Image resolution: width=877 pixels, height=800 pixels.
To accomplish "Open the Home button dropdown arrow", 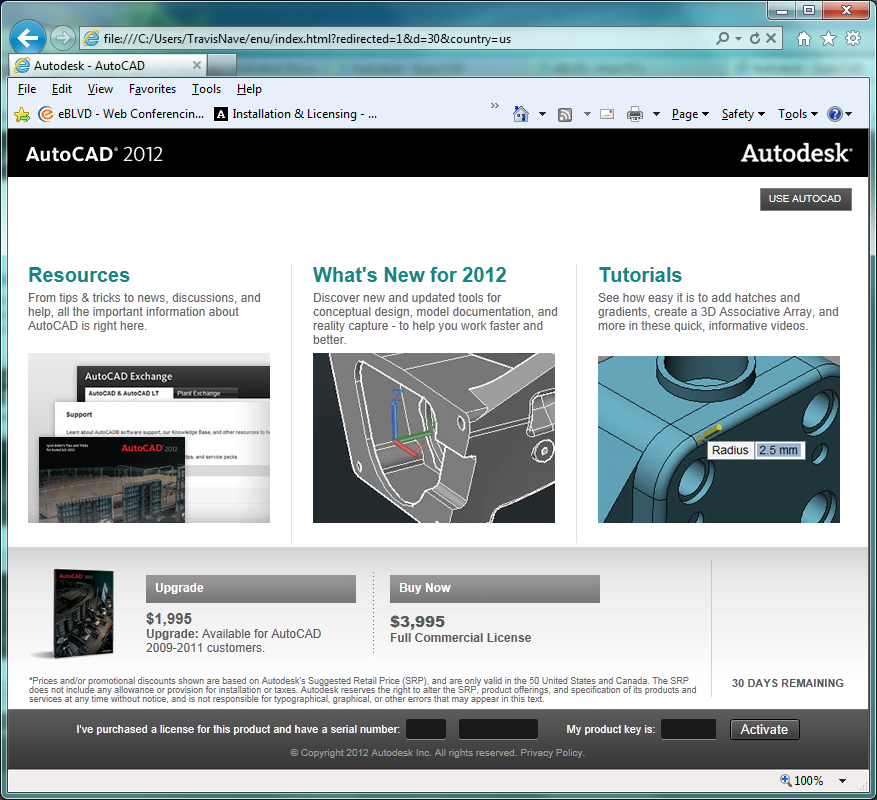I will tap(543, 114).
